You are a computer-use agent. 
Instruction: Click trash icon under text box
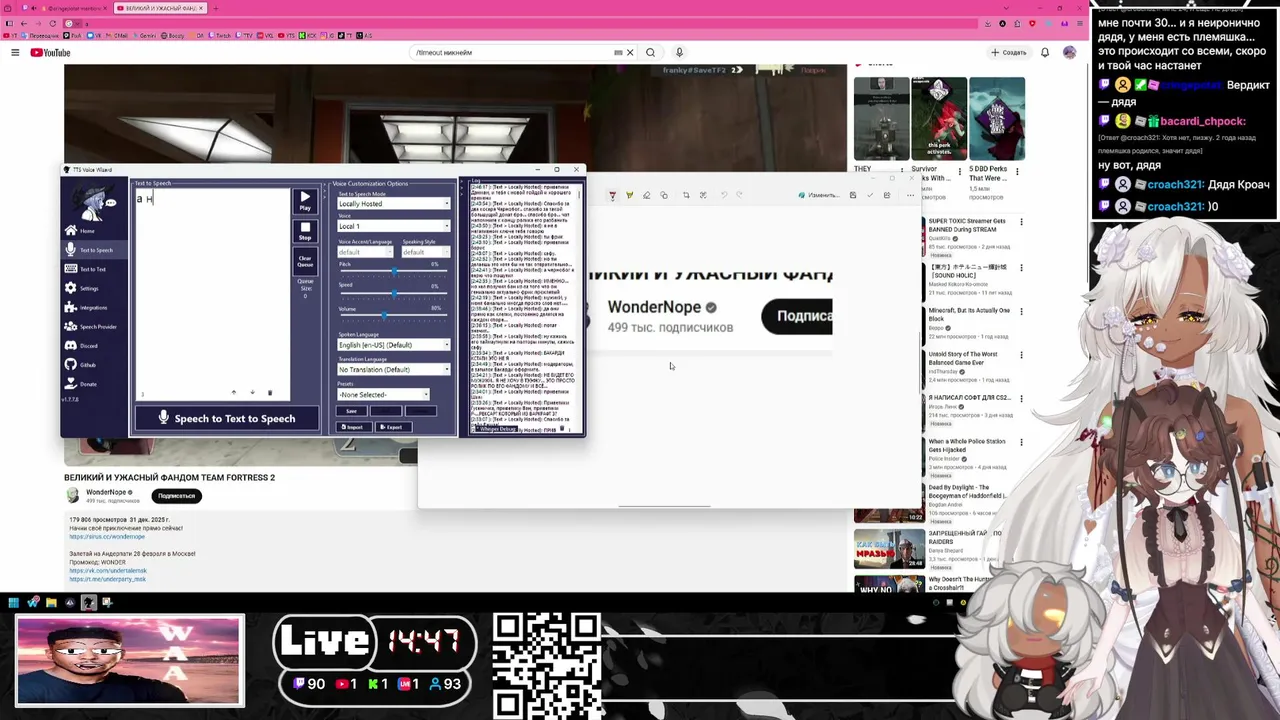tap(270, 393)
